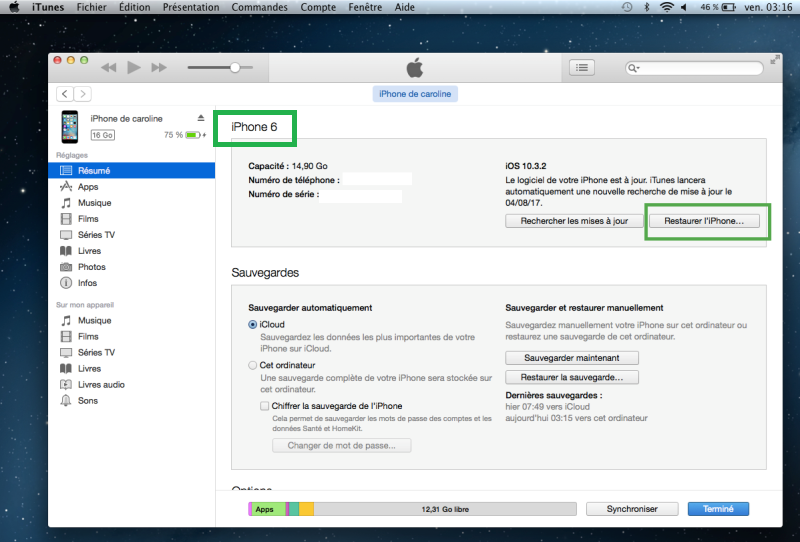
Task: Click the search field in iTunes
Action: 694,68
